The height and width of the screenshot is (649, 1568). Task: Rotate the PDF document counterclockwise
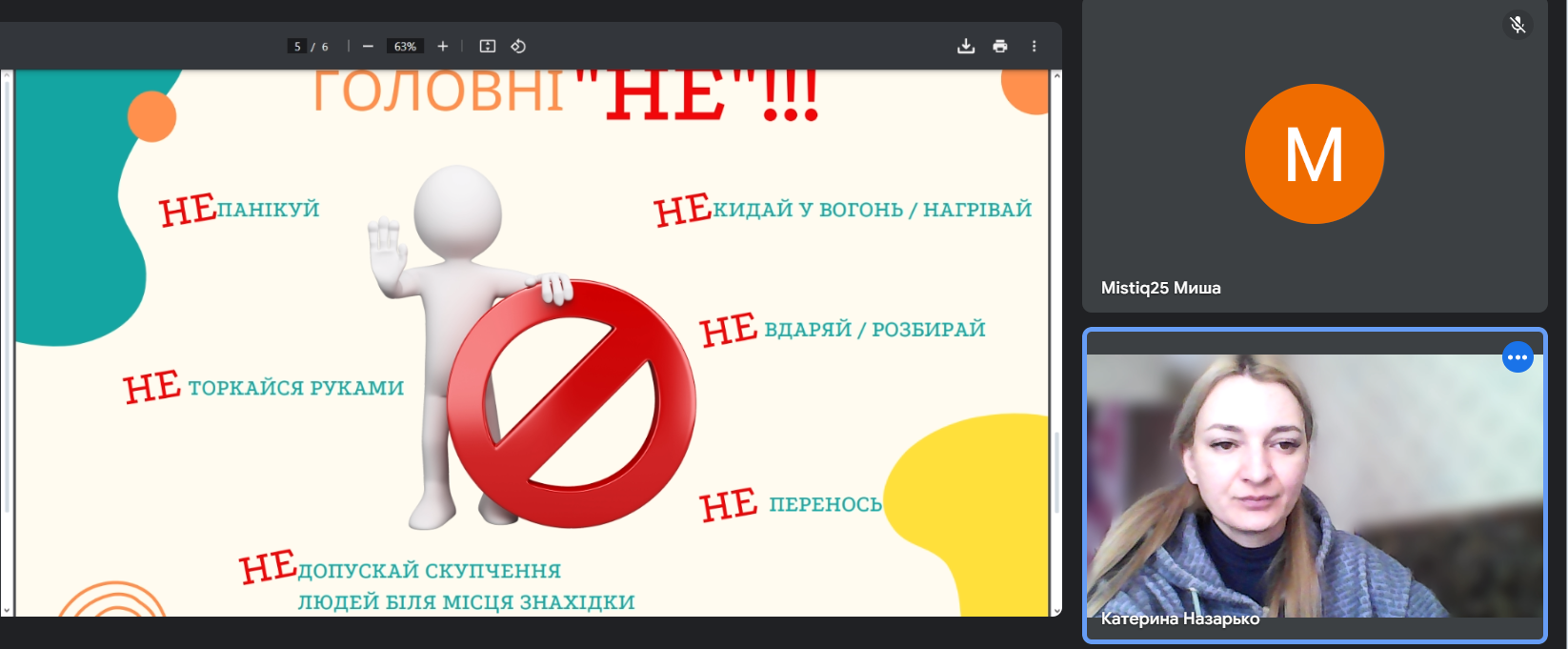pyautogui.click(x=518, y=47)
